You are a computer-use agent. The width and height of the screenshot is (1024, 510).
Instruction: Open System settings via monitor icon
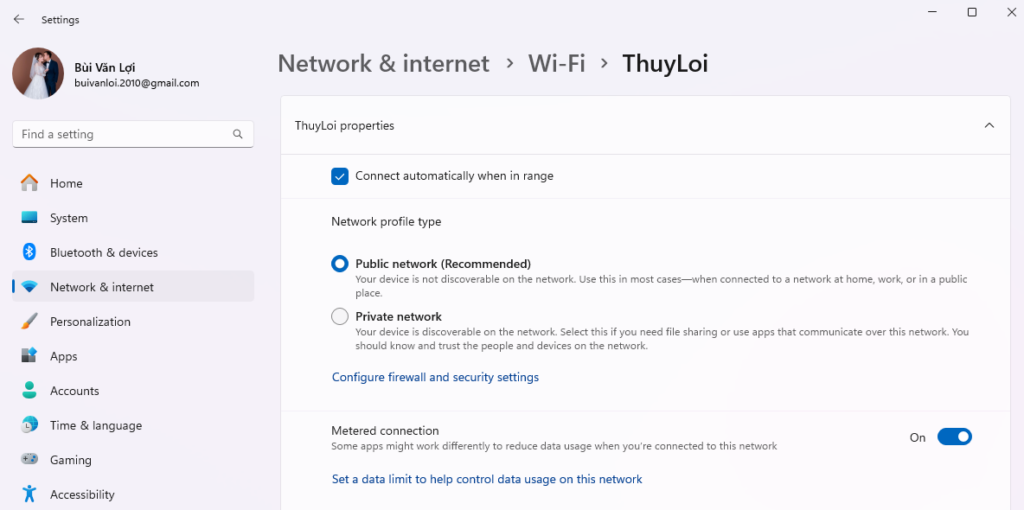pos(30,218)
